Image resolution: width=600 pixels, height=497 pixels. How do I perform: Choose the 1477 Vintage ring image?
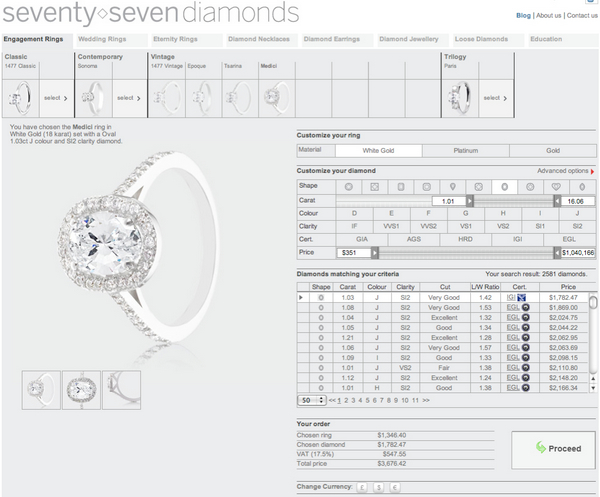(167, 98)
